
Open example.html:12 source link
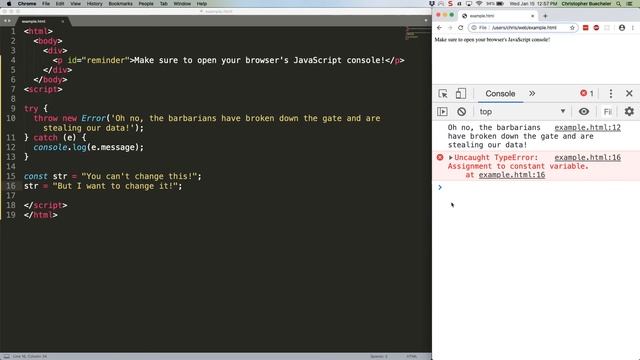587,127
